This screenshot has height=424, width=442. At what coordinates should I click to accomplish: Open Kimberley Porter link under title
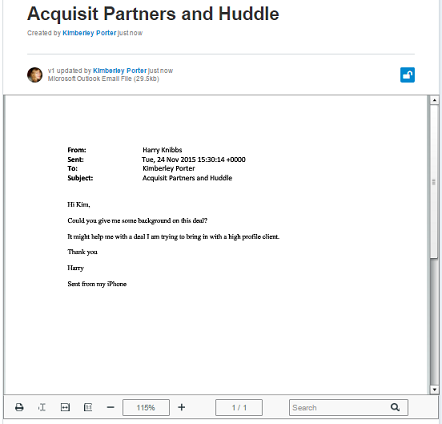[89, 33]
